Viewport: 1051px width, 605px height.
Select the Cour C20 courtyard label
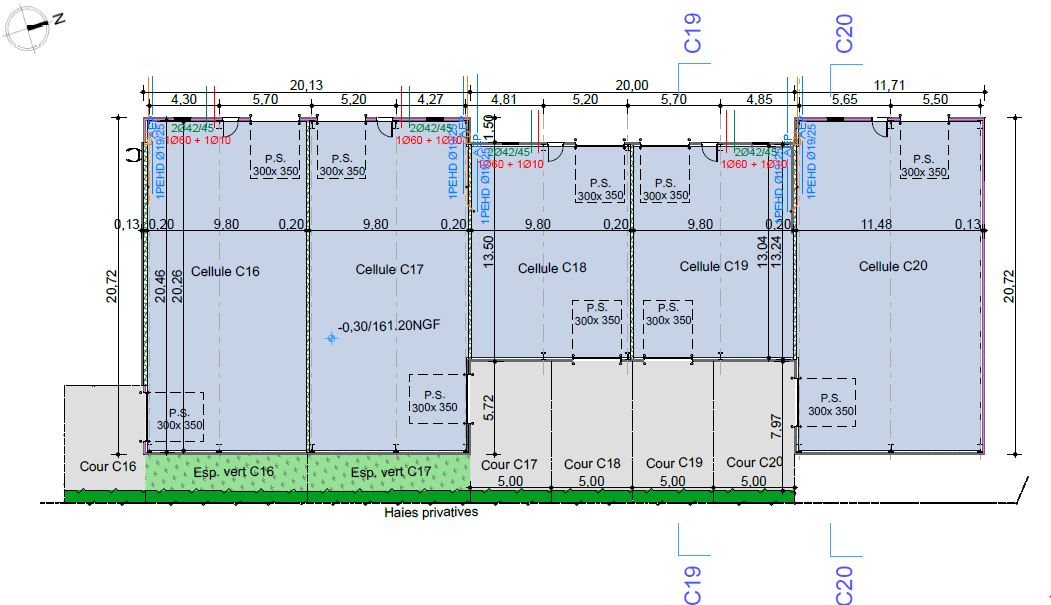754,462
